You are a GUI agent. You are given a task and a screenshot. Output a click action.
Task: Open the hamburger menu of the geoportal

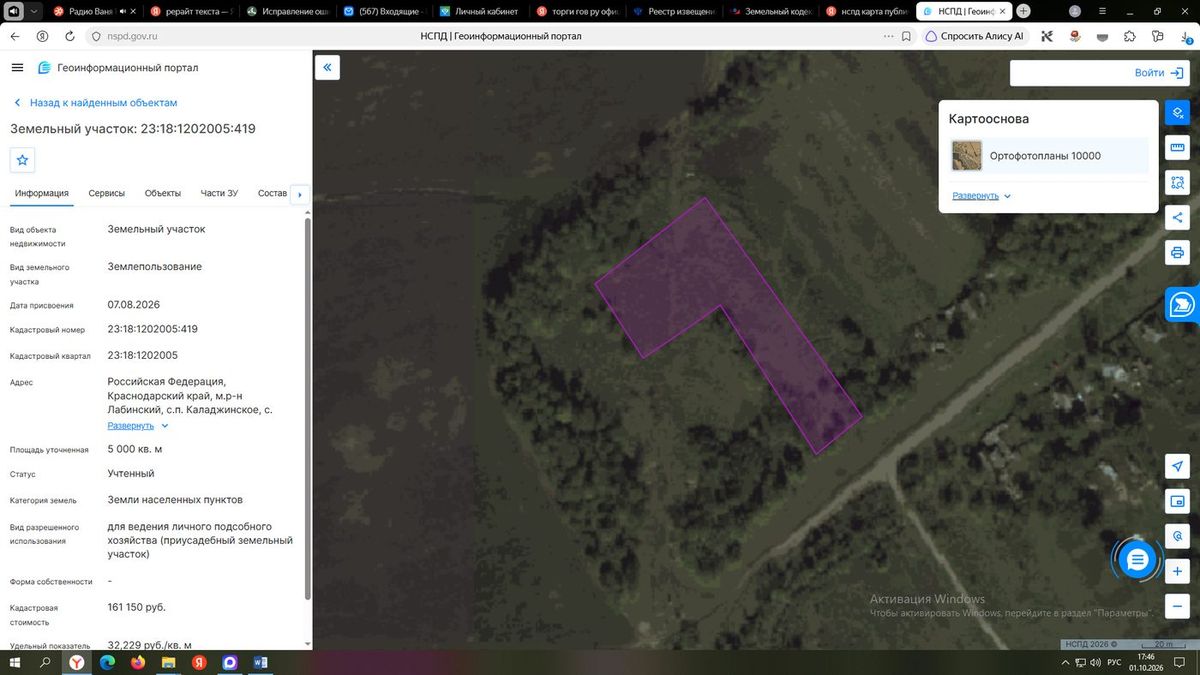tap(17, 67)
